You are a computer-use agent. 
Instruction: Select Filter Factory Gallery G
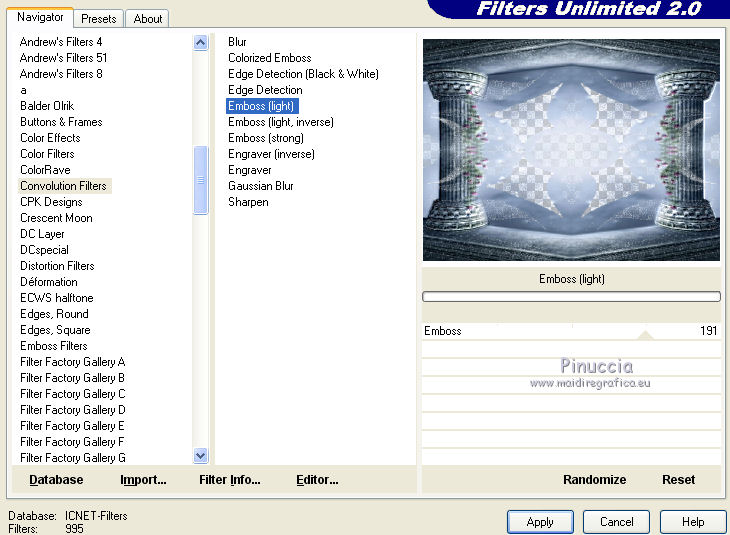[73, 458]
